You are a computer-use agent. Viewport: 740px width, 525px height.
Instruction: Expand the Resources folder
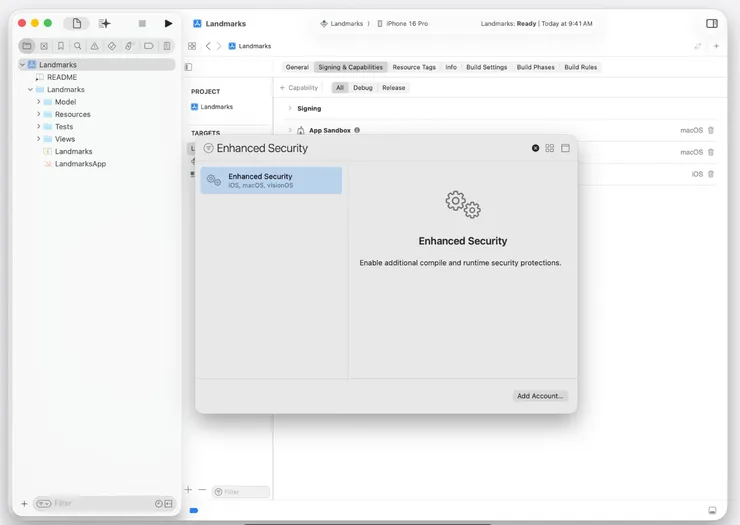pyautogui.click(x=38, y=114)
